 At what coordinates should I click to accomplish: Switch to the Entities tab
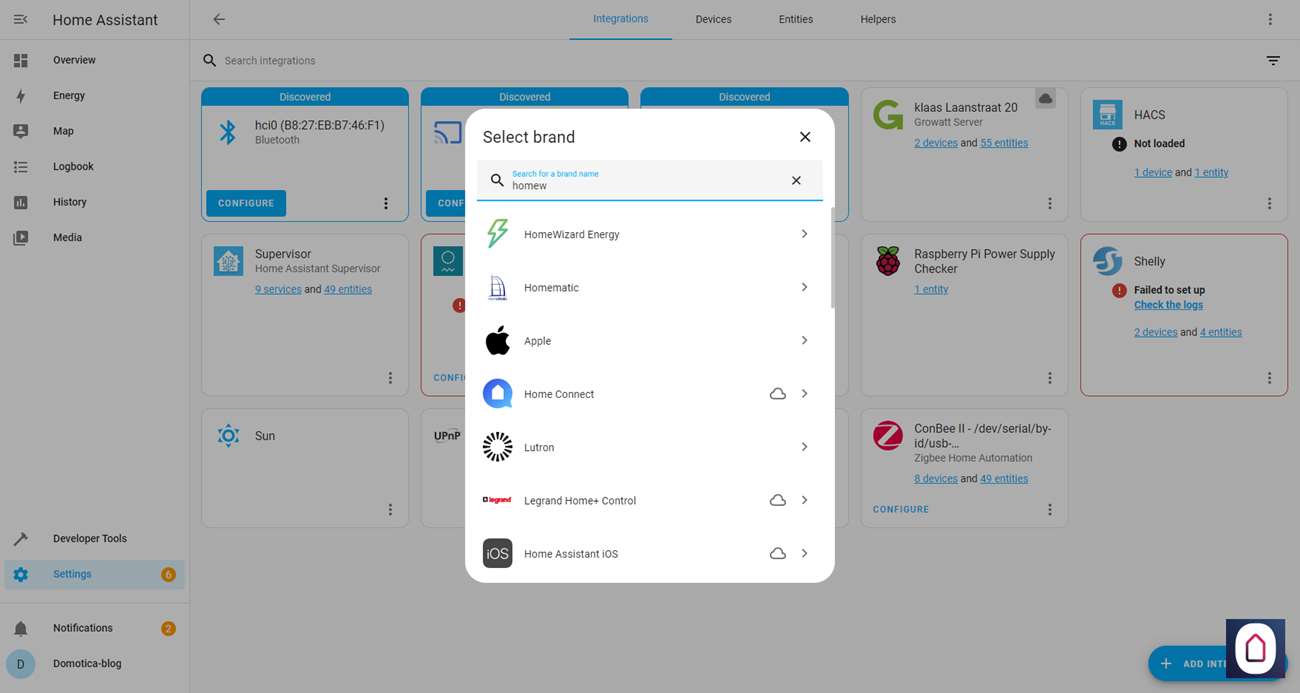[x=796, y=19]
